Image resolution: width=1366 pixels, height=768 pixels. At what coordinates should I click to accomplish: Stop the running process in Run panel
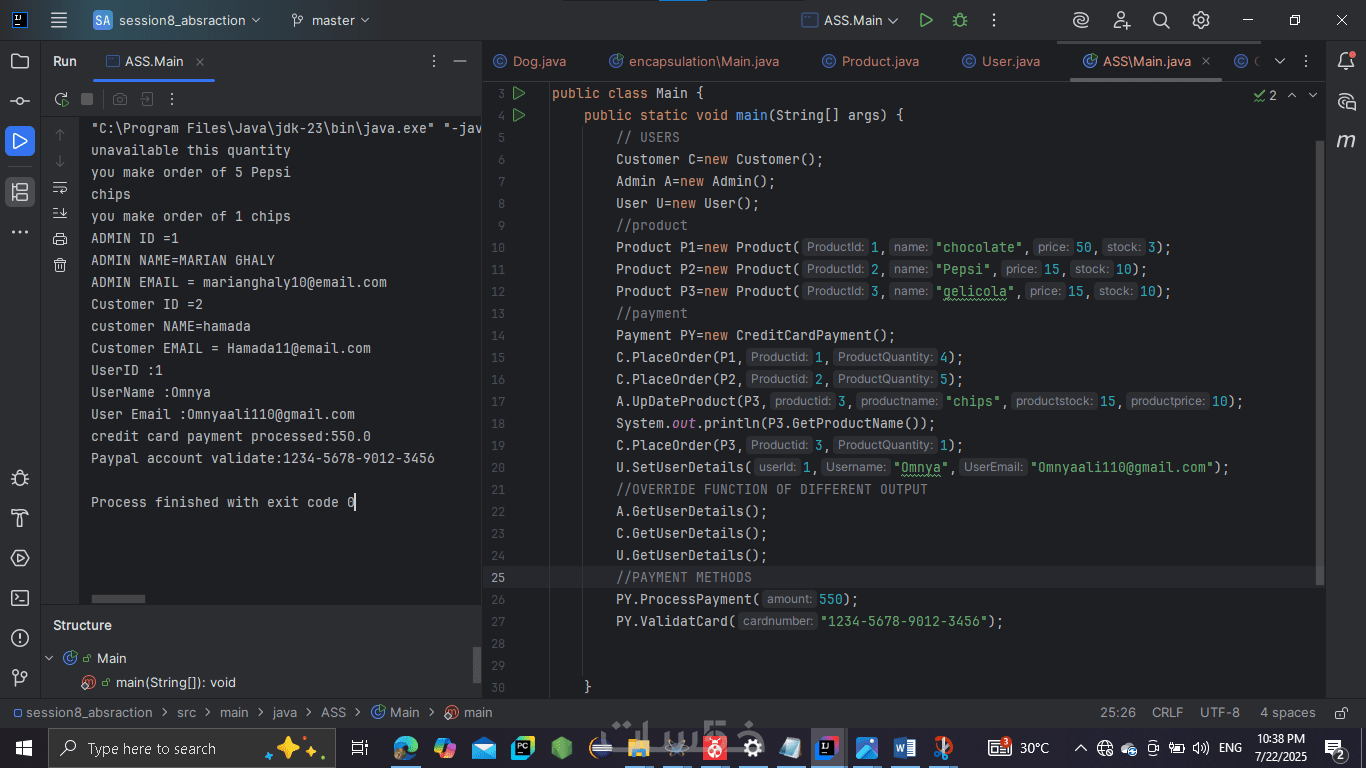coord(87,99)
